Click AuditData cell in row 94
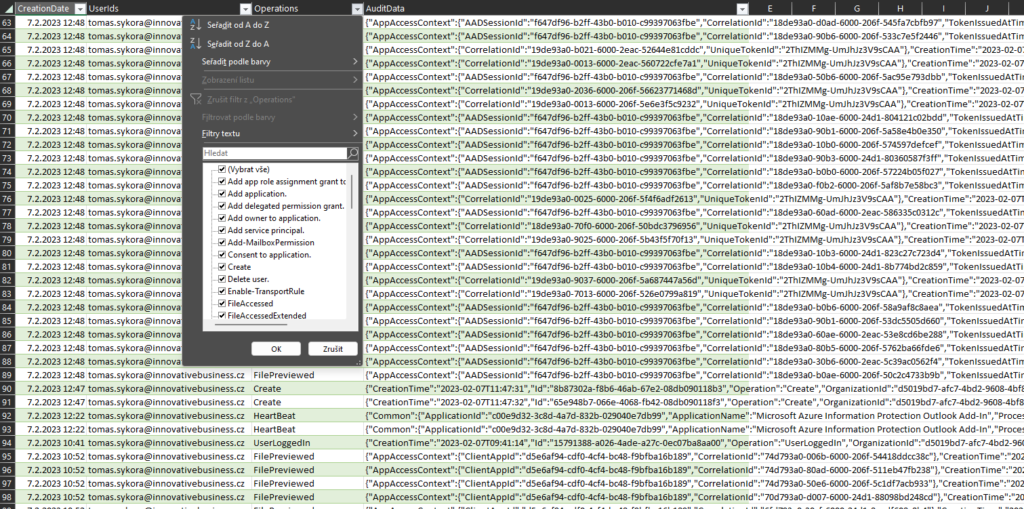Screen dimensions: 1024x509 [x=557, y=443]
